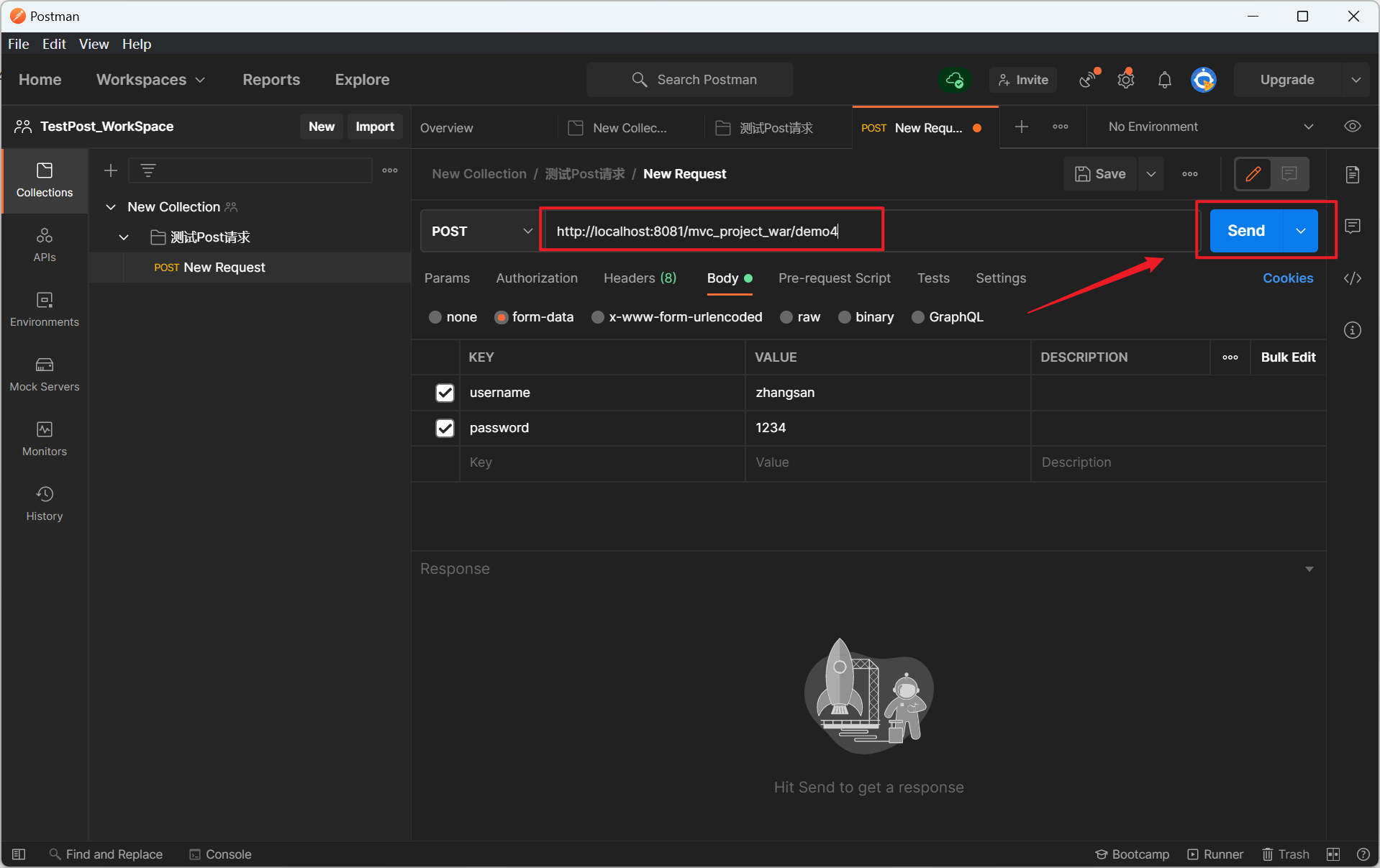The image size is (1380, 868).
Task: Open request more actions dots next to Save
Action: tap(1190, 174)
